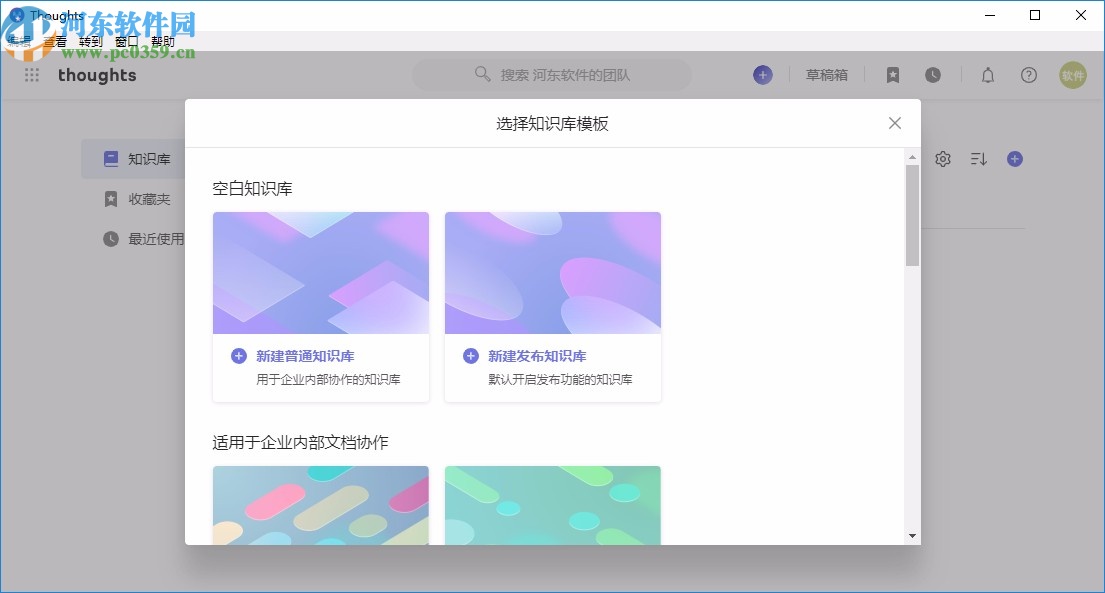The image size is (1105, 593).
Task: Open 草稿箱 from the top bar
Action: (827, 75)
